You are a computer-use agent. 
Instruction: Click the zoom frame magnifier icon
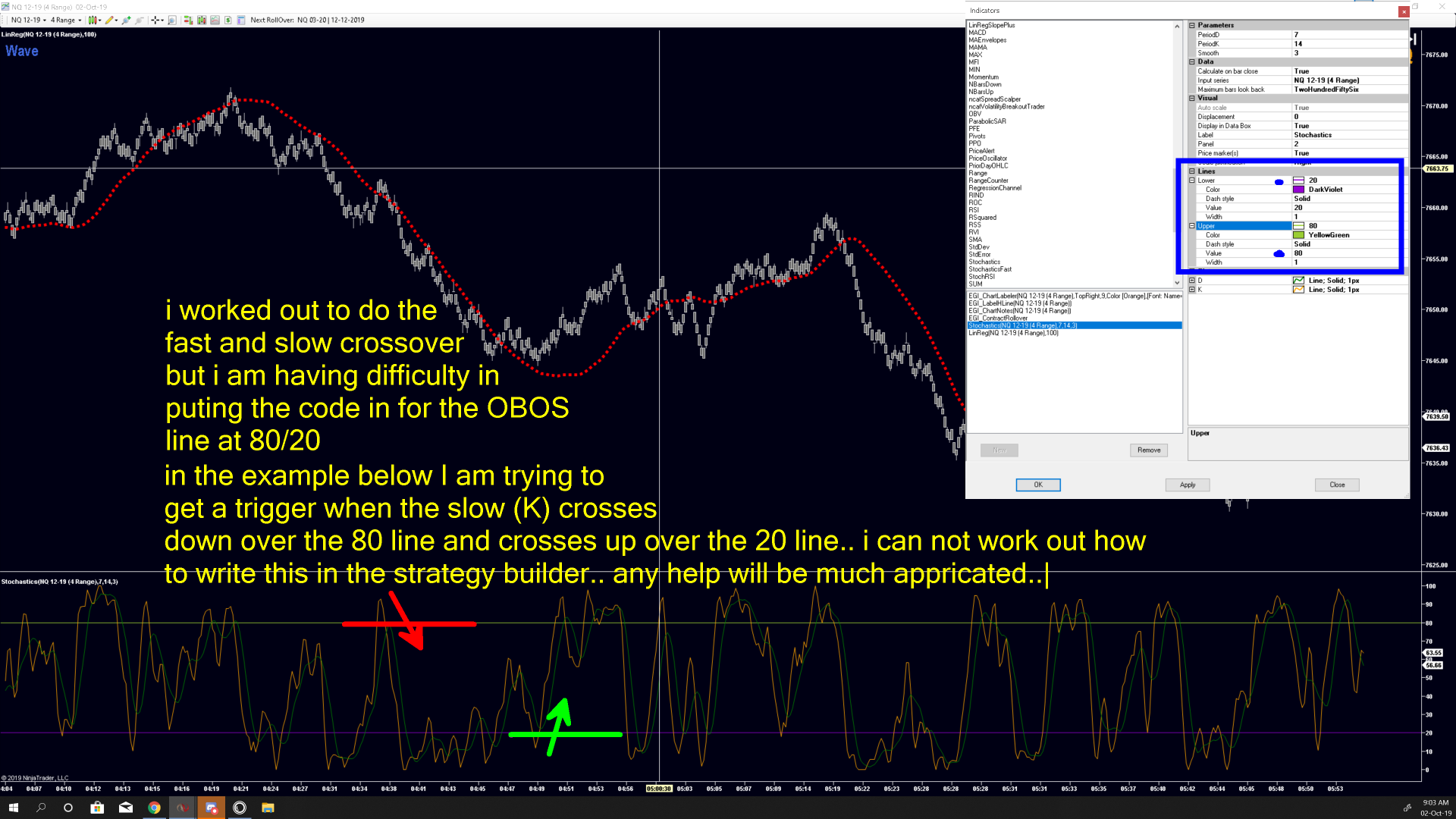click(x=172, y=20)
